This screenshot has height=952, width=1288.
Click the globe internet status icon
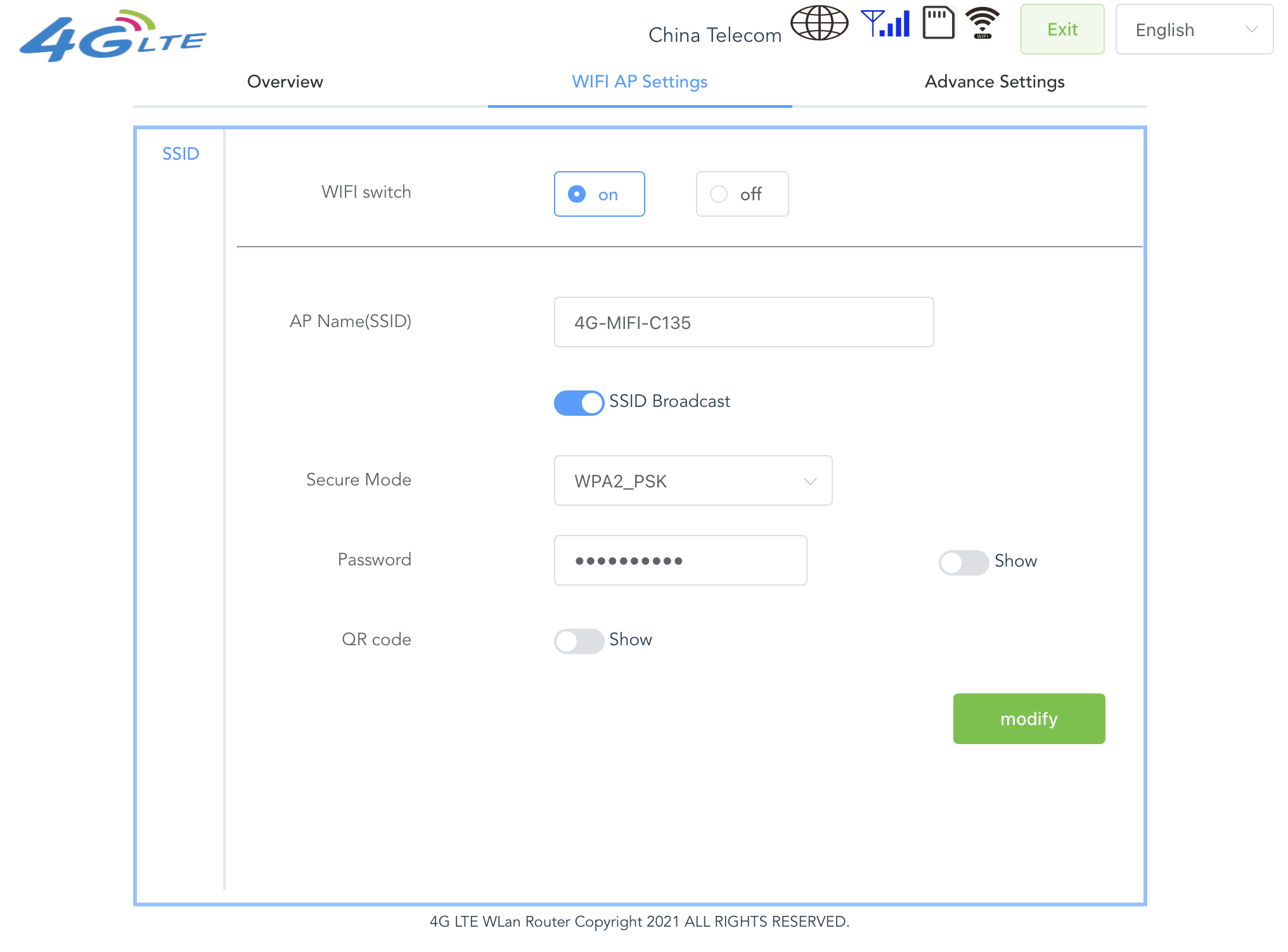[x=819, y=23]
